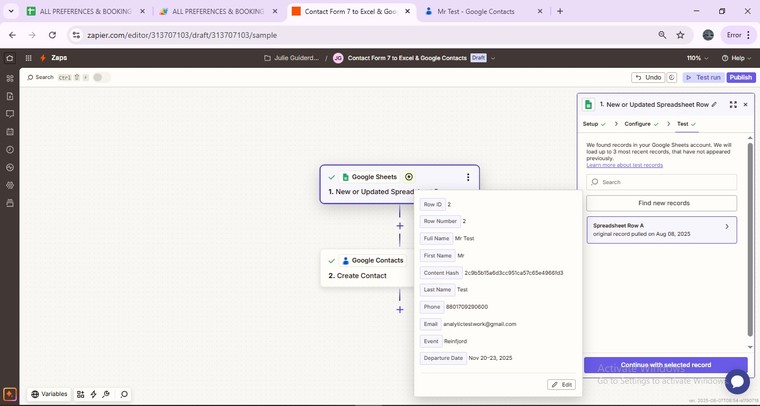Screen dimensions: 760x406
Task: Switch to Mr Test Google Contacts browser tab
Action: (x=483, y=11)
